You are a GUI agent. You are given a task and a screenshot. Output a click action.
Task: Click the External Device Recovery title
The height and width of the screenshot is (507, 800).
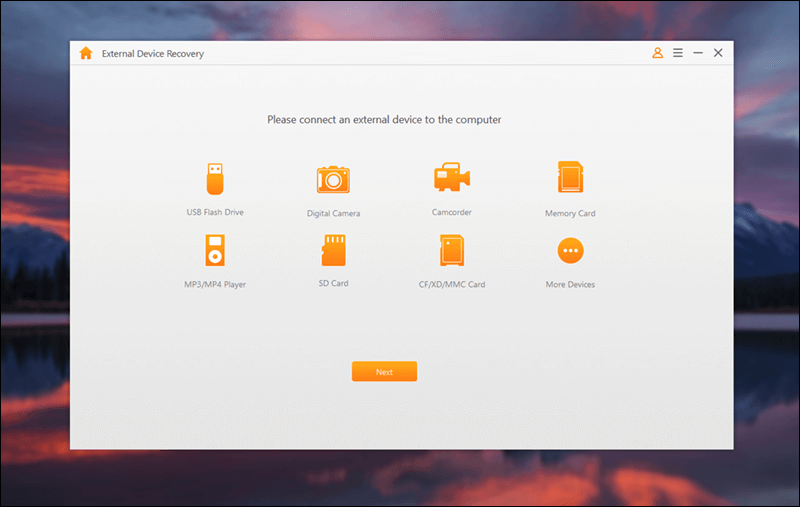click(153, 54)
